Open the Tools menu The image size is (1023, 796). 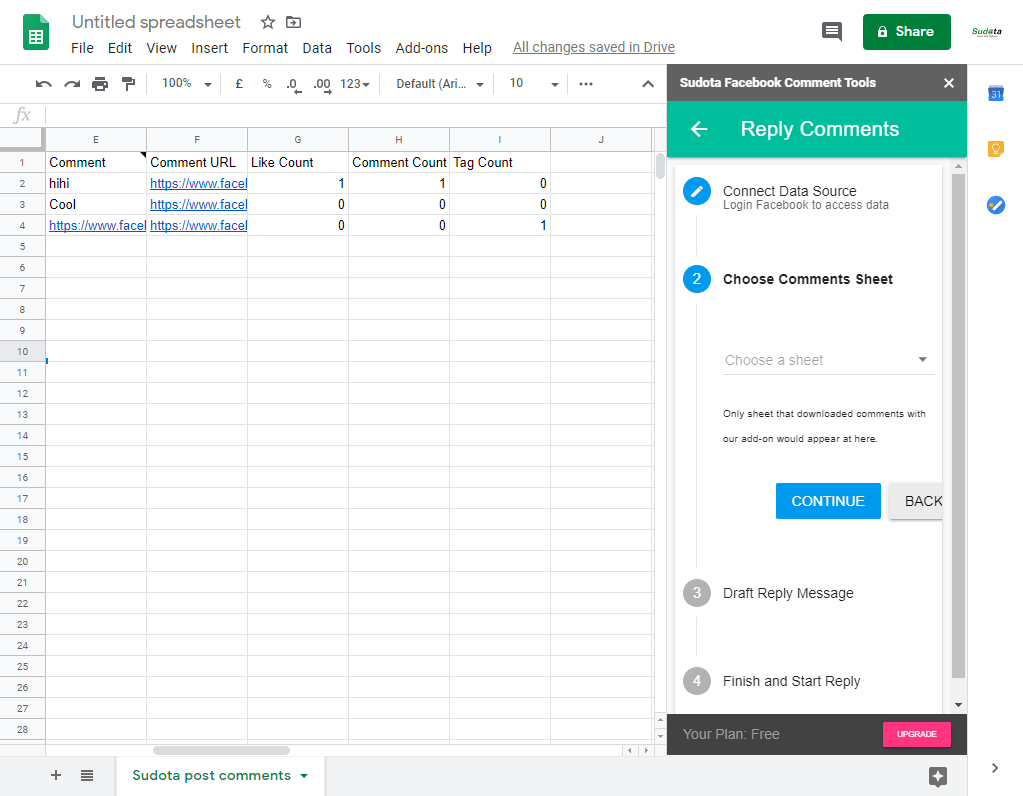point(363,48)
